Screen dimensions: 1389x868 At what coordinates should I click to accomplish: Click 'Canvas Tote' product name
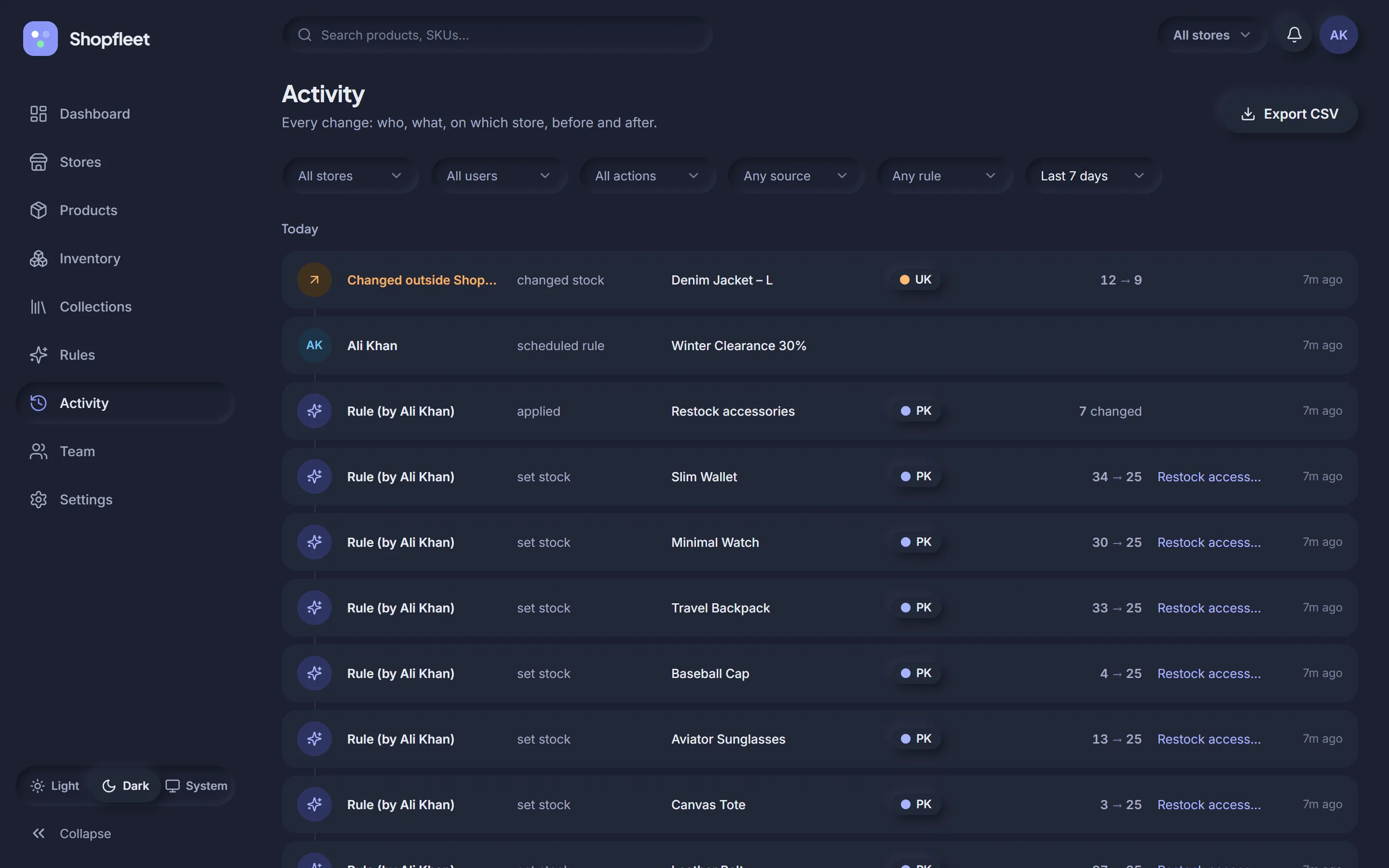click(708, 804)
